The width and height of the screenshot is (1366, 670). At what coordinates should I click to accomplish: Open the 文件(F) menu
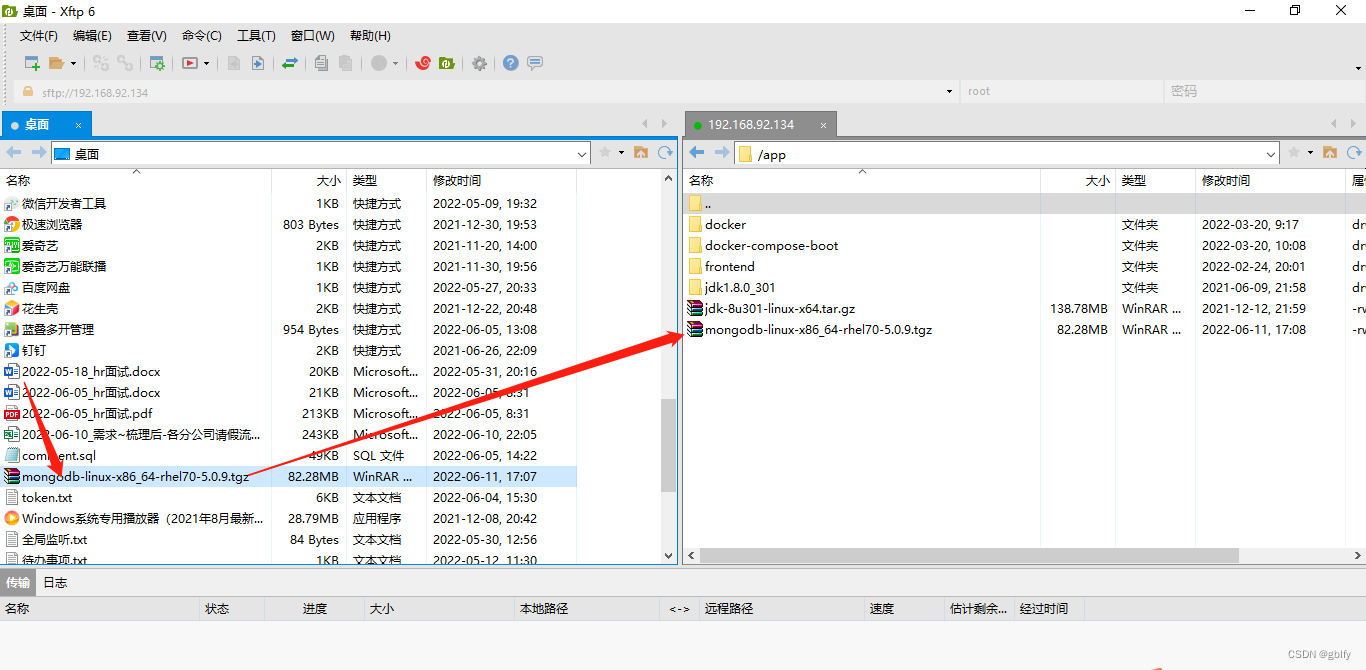click(39, 35)
